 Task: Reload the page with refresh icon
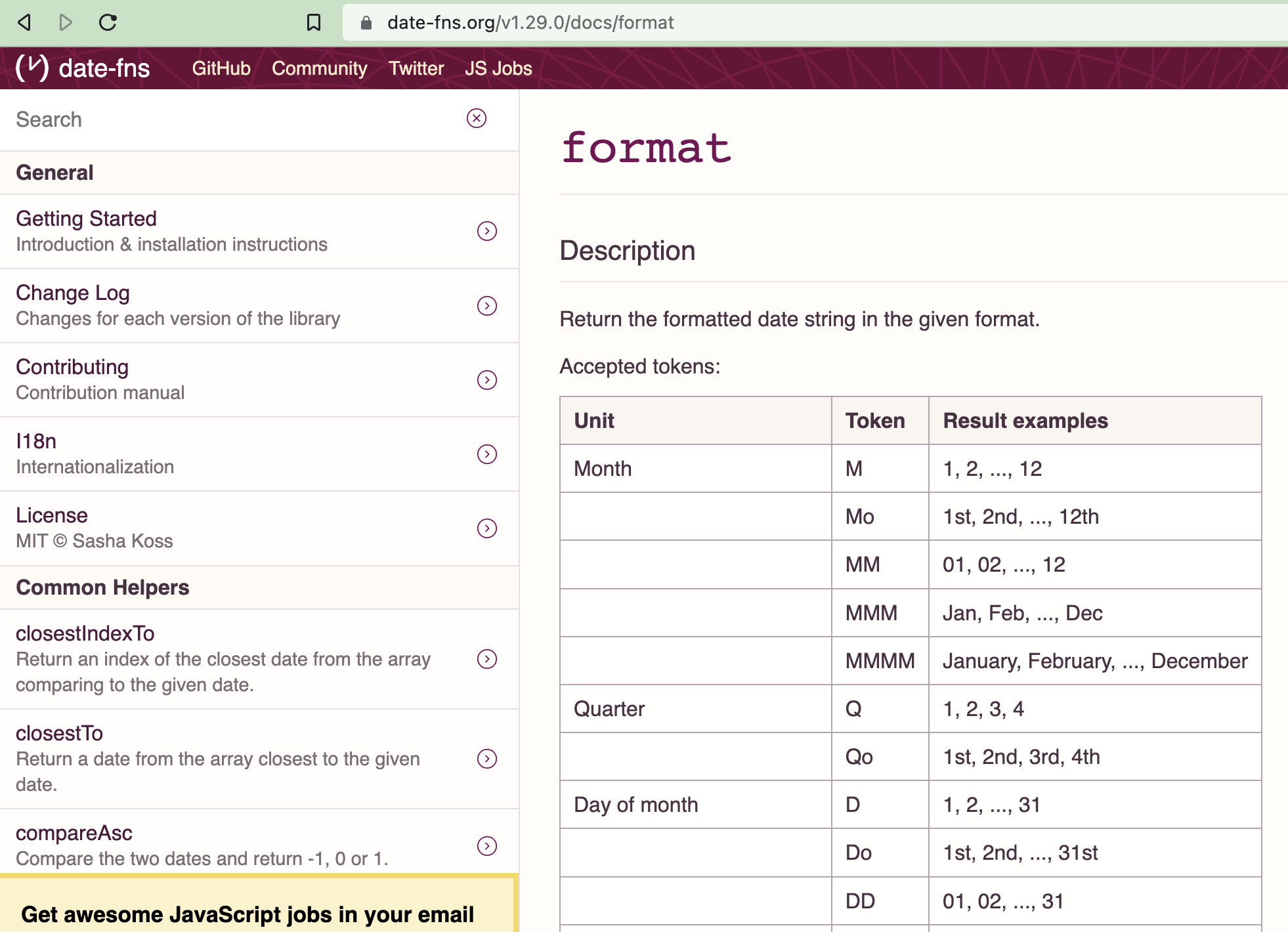108,22
